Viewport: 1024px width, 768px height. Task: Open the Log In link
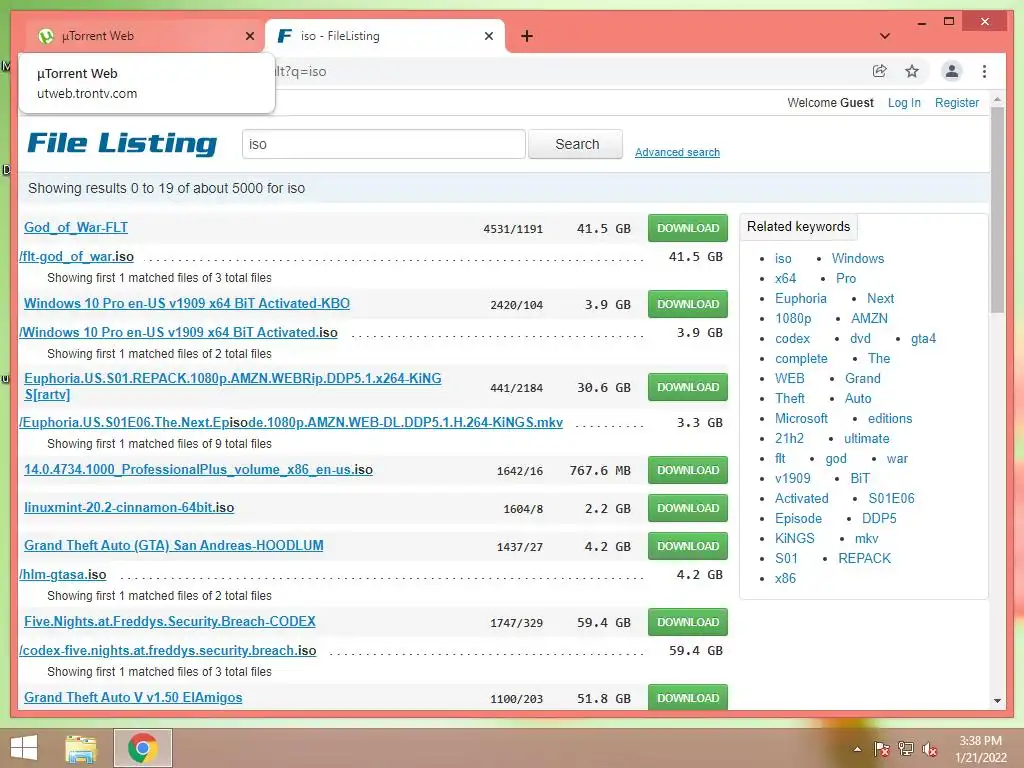click(904, 103)
